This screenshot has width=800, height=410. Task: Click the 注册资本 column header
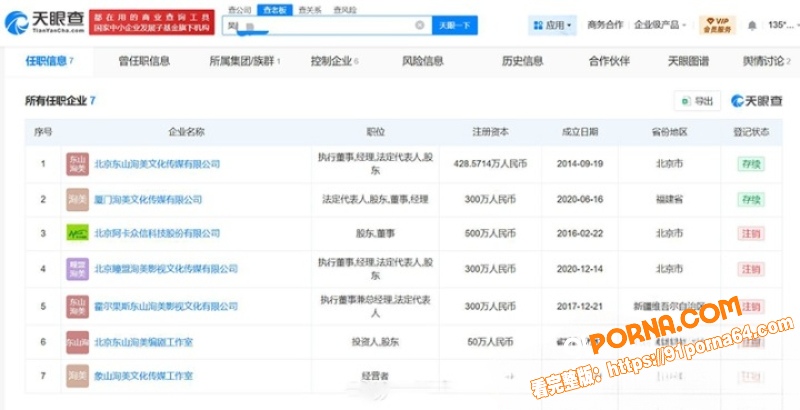click(490, 132)
